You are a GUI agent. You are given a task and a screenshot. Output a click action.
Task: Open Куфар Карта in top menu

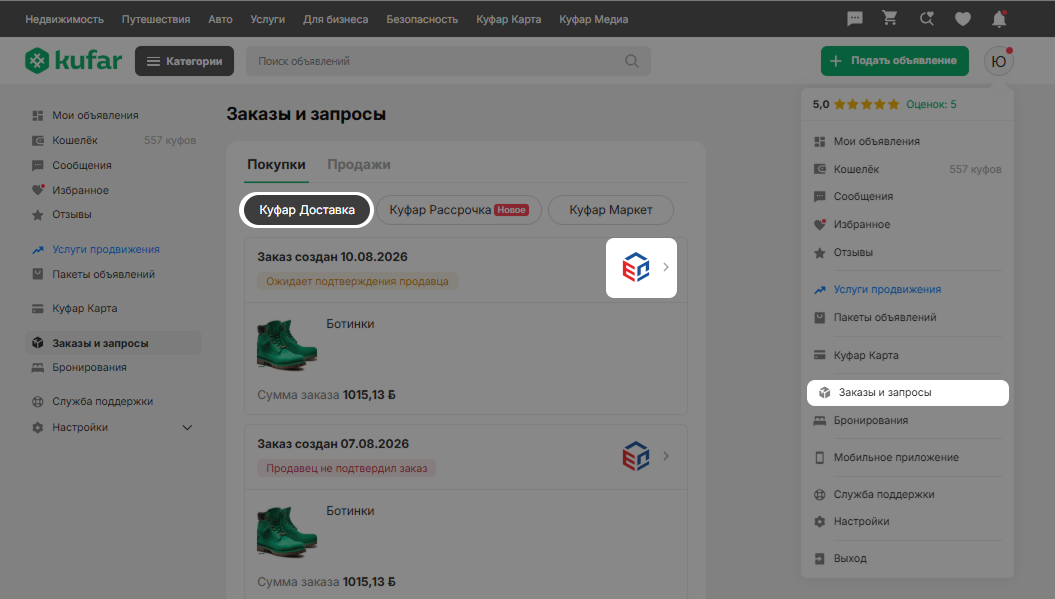[x=509, y=20]
